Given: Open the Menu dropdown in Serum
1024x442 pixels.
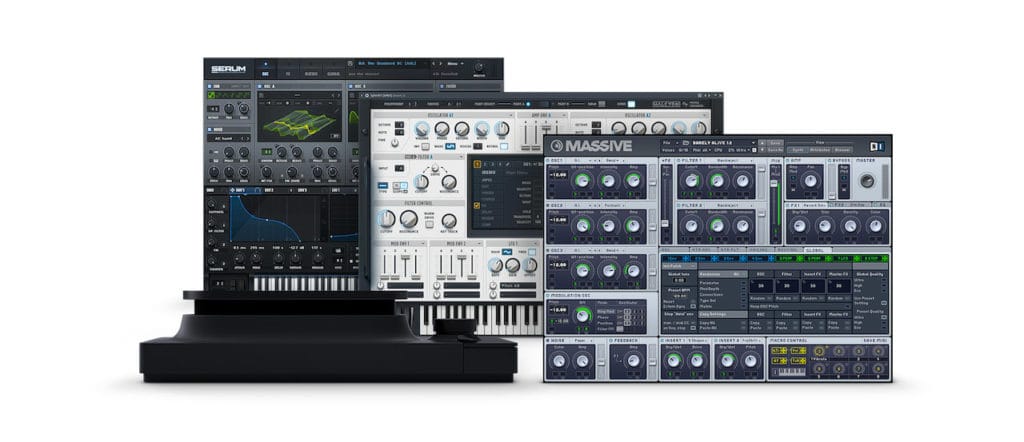Looking at the screenshot, I should tap(455, 64).
